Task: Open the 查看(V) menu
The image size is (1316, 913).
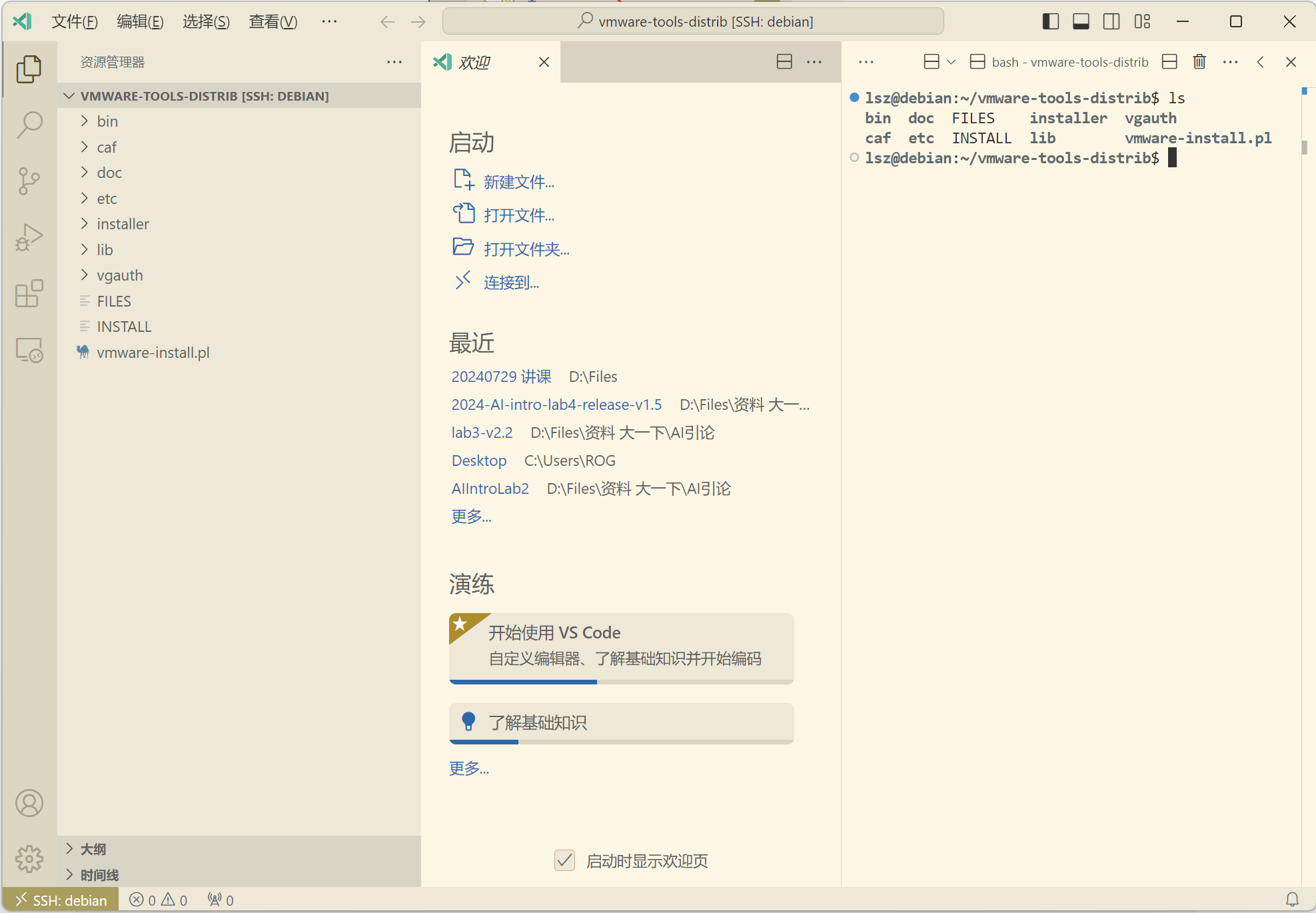Action: click(273, 21)
